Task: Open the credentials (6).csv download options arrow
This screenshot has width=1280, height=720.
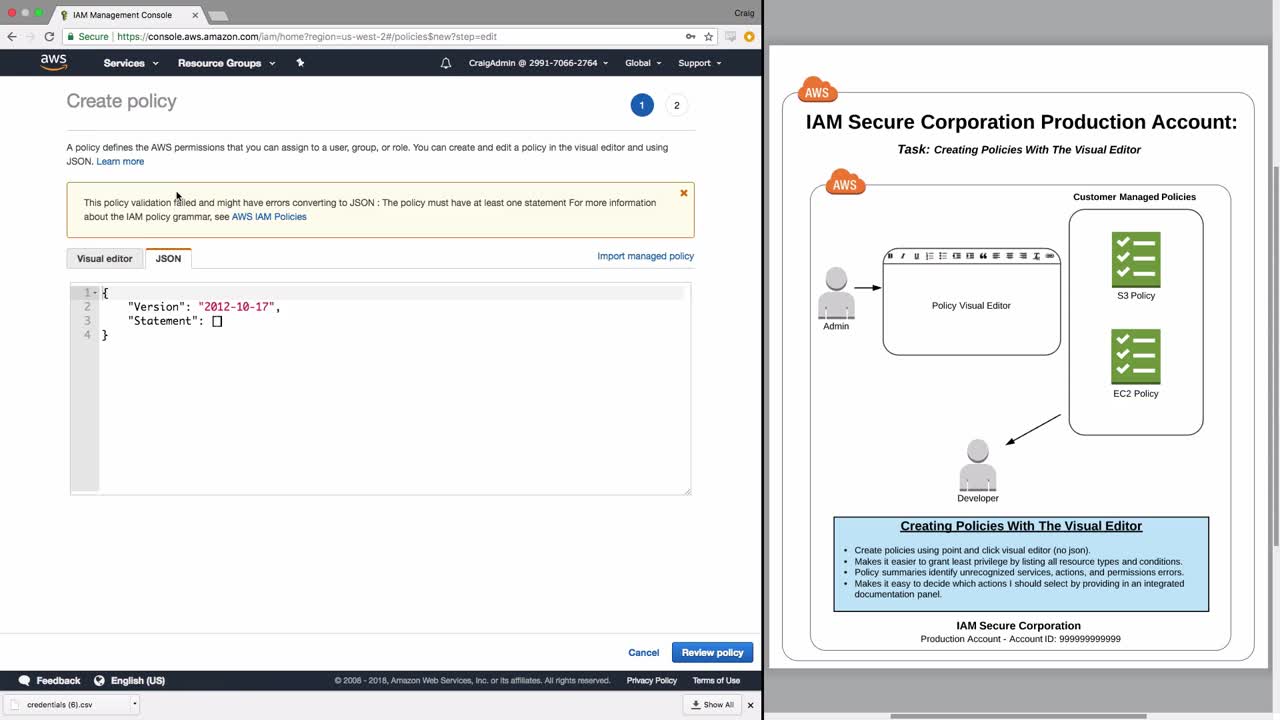Action: [x=134, y=704]
